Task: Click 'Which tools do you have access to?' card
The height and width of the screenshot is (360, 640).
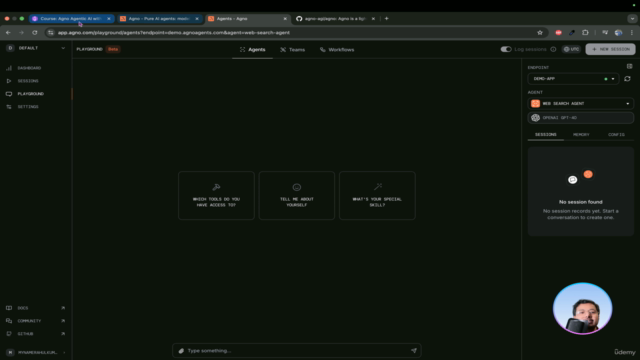Action: click(216, 196)
